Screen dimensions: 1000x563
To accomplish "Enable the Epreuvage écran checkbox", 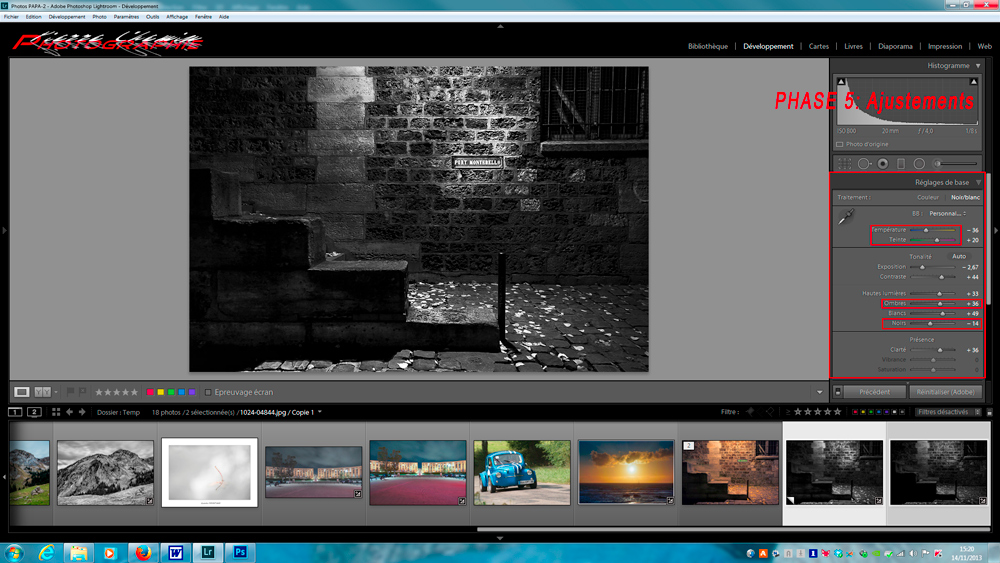I will coord(208,392).
